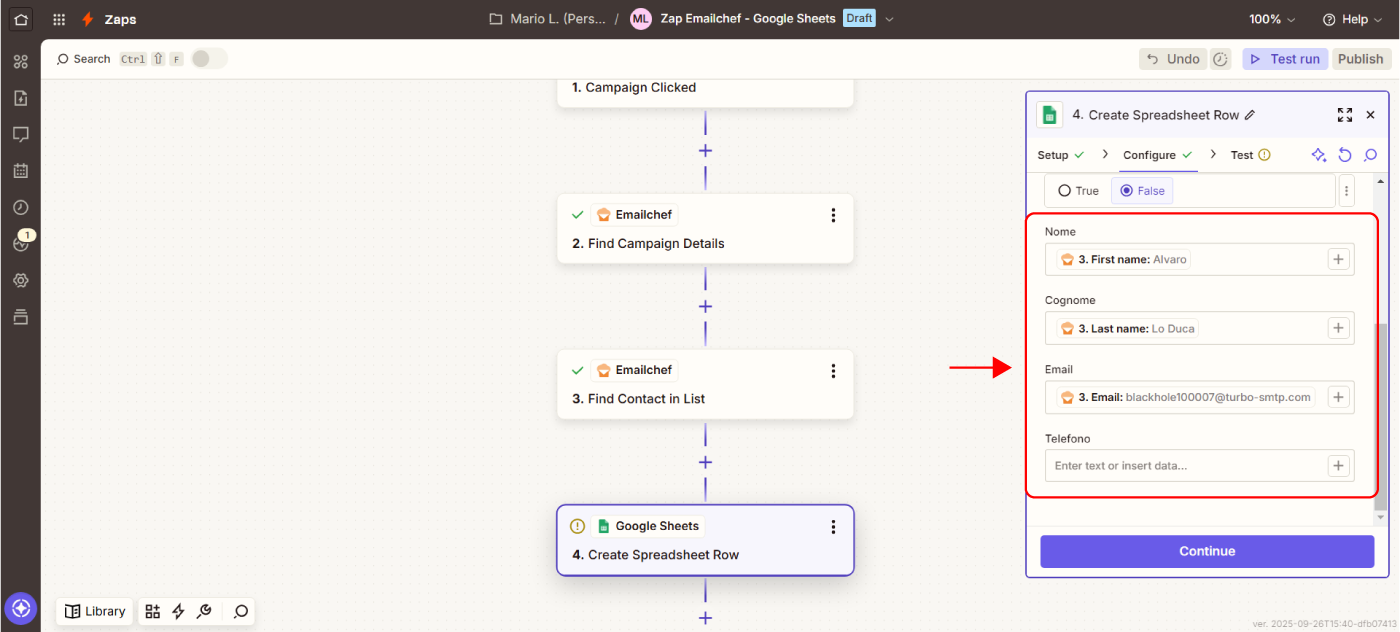1400x632 pixels.
Task: Click the AI sparkle icon in step panel
Action: [1318, 155]
